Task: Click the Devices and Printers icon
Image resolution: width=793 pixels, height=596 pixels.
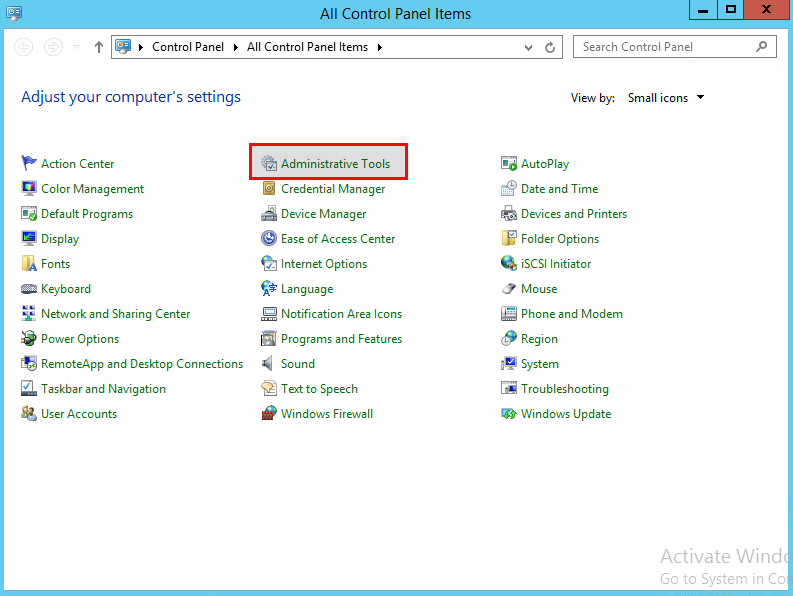Action: pyautogui.click(x=509, y=213)
